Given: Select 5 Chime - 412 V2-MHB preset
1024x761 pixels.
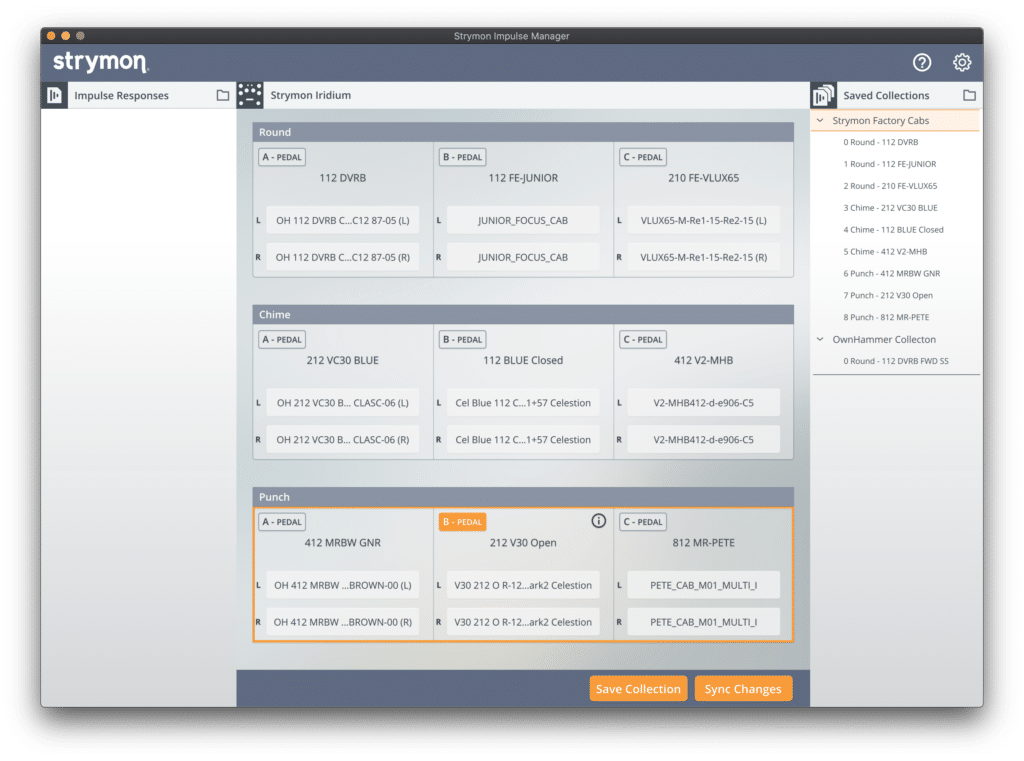Looking at the screenshot, I should 885,251.
